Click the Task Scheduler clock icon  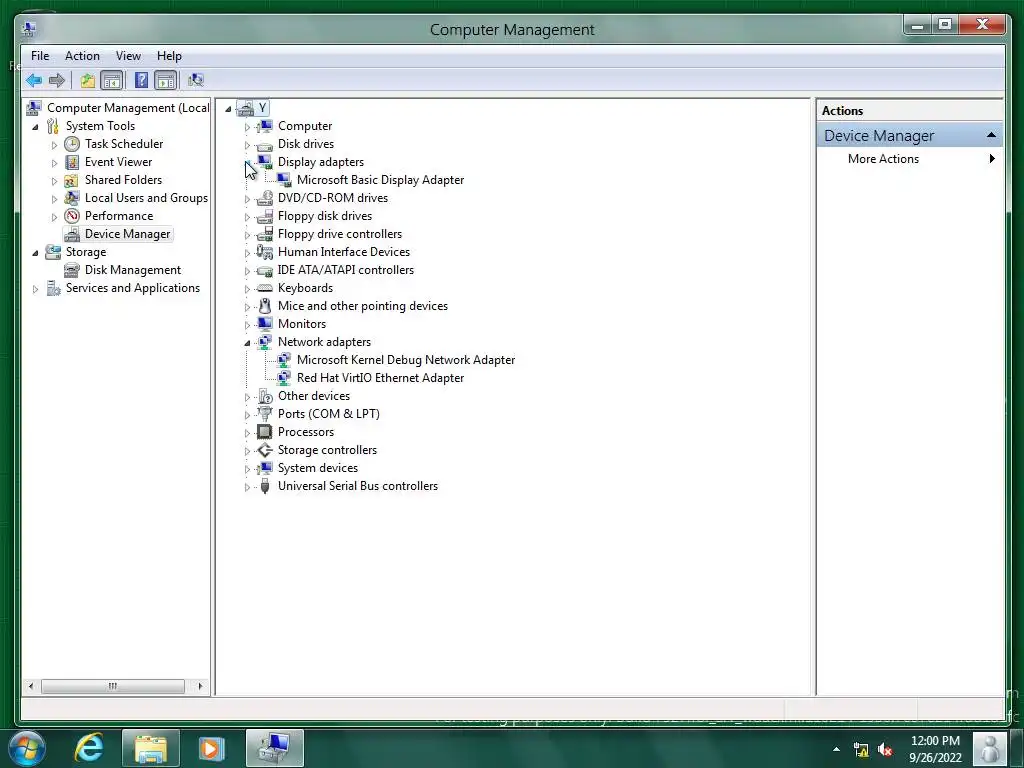coord(72,144)
